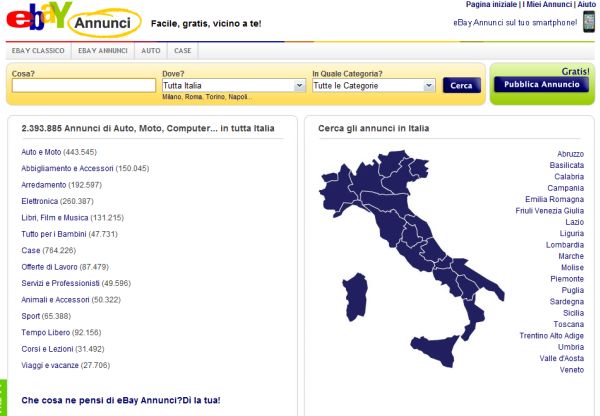The image size is (600, 416).
Task: Open the Case category link in list
Action: (31, 250)
